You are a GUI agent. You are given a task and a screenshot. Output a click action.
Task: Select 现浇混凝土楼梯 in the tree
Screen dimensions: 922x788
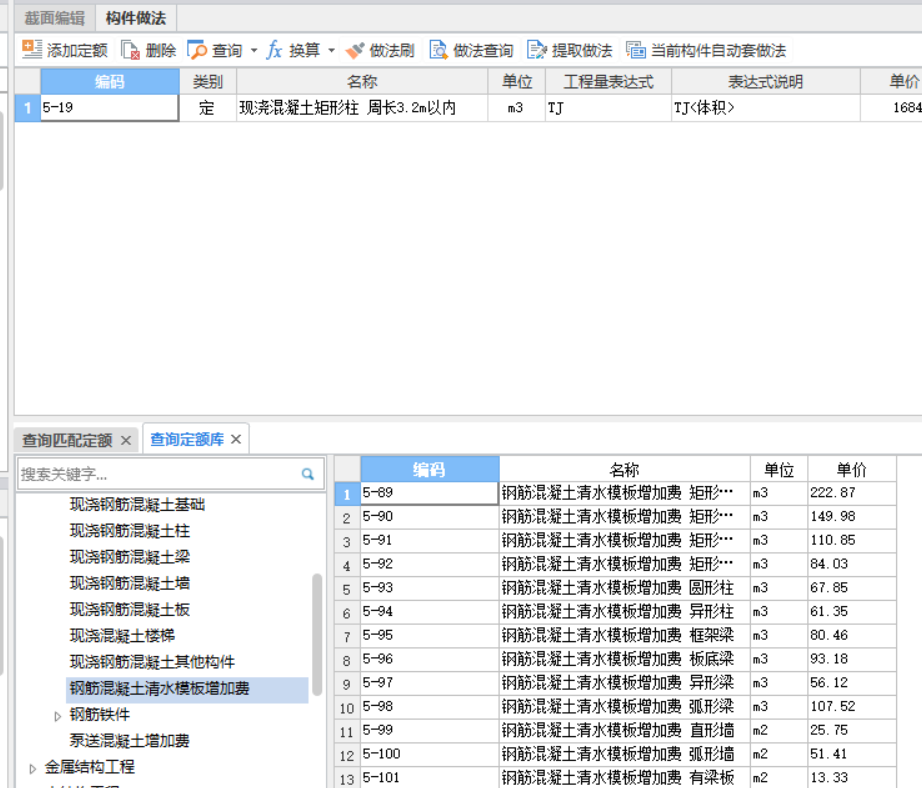[x=122, y=636]
